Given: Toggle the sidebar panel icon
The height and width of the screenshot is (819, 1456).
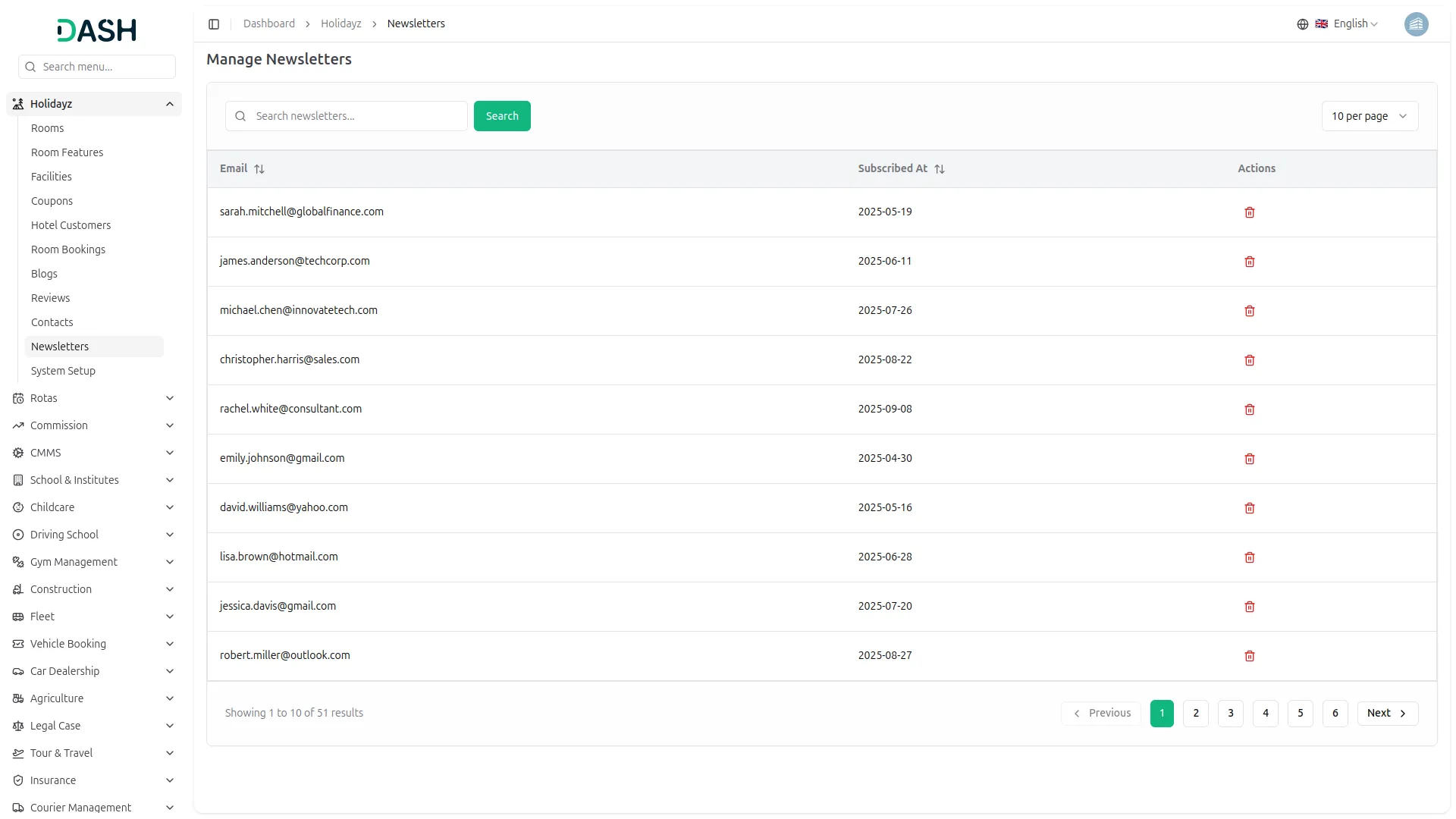Looking at the screenshot, I should 214,24.
